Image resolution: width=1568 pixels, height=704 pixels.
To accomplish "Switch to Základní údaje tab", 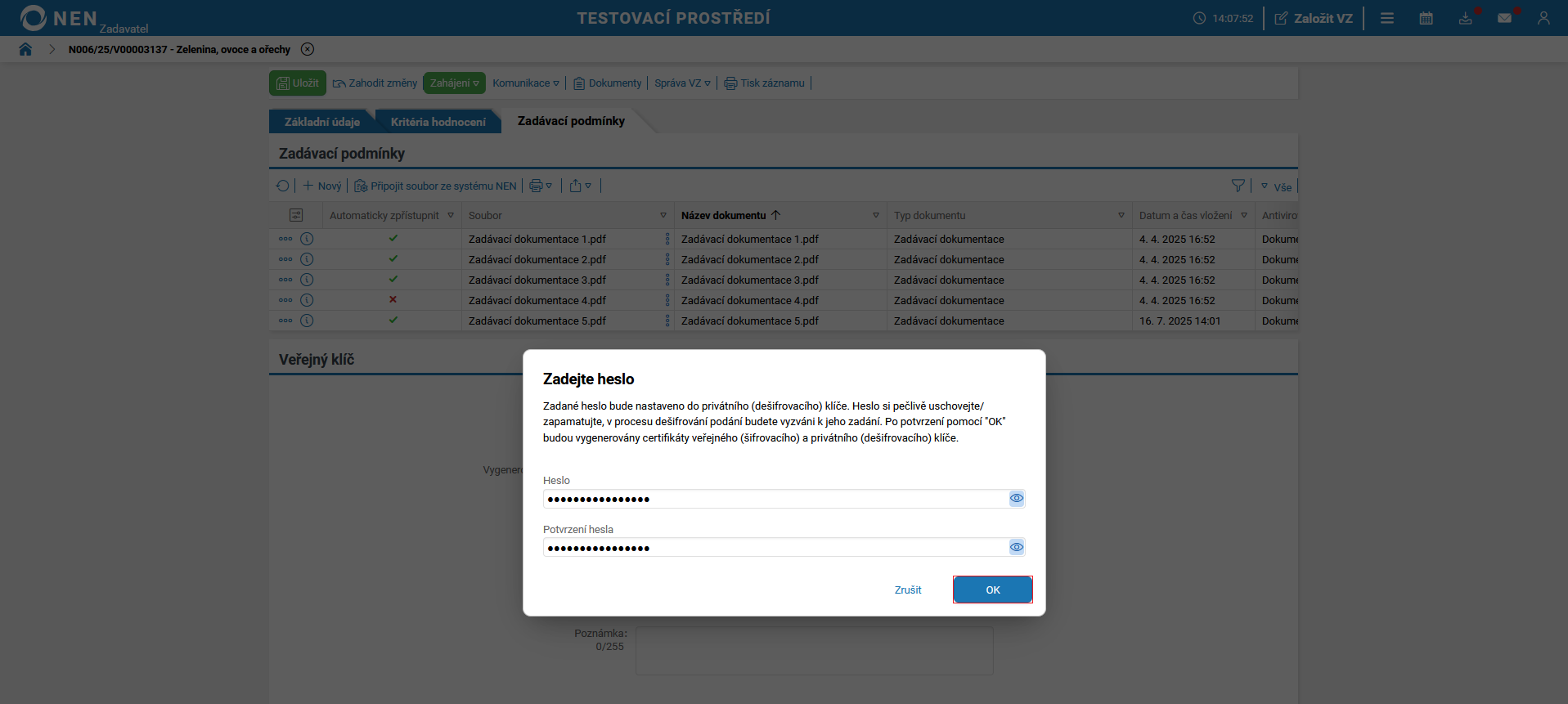I will pyautogui.click(x=322, y=122).
